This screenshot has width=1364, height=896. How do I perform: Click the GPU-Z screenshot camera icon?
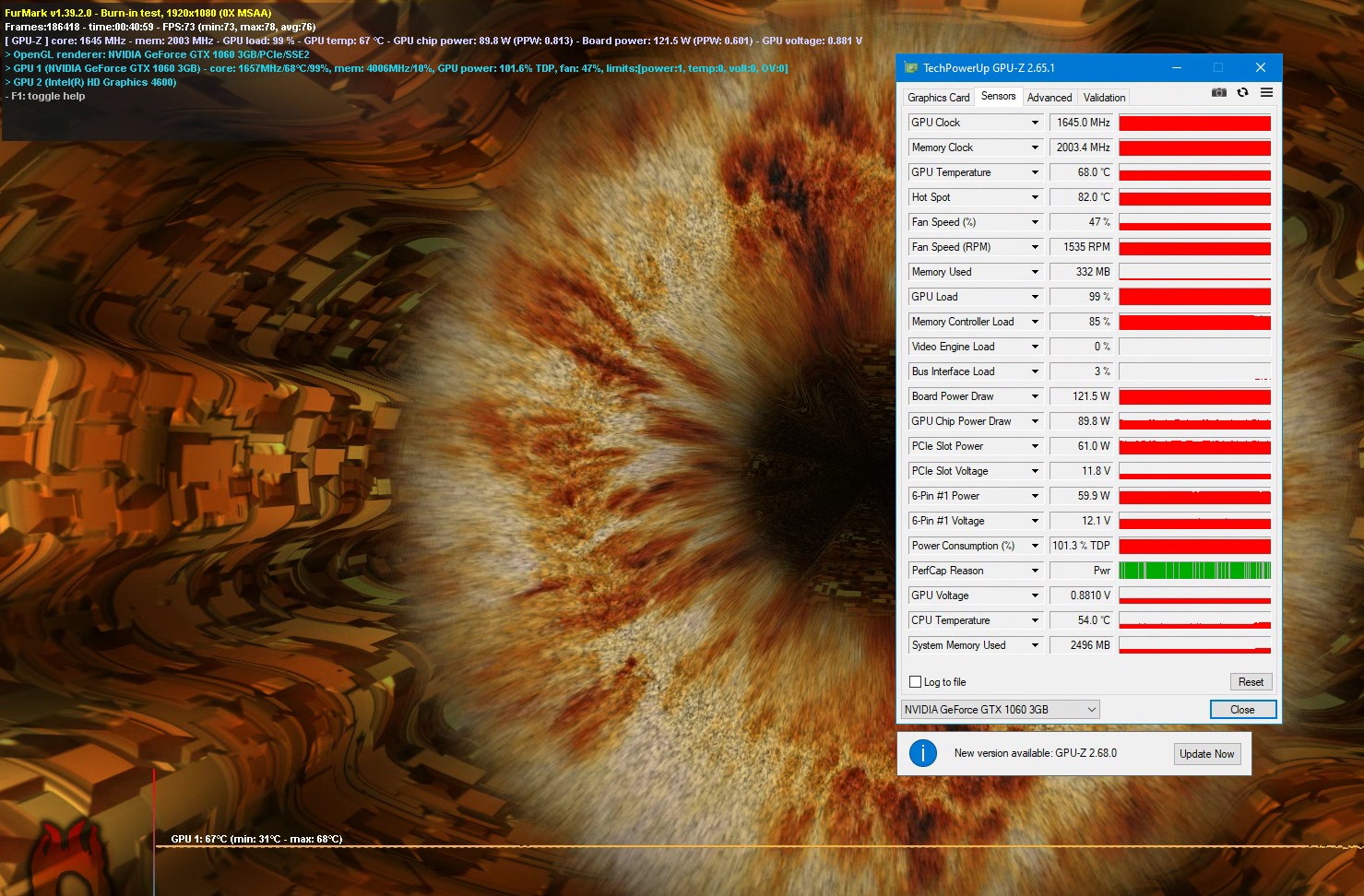click(x=1218, y=93)
